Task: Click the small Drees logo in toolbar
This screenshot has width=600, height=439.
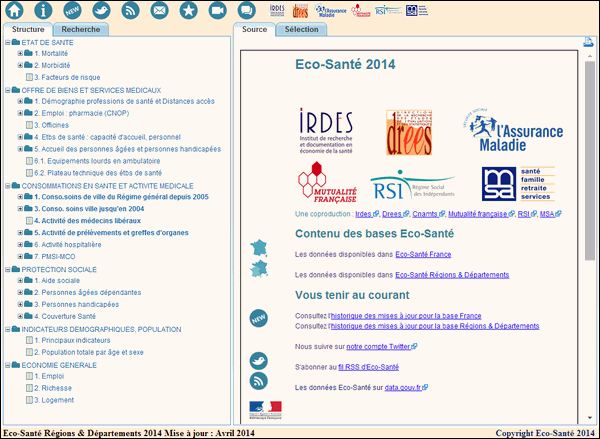Action: (300, 11)
